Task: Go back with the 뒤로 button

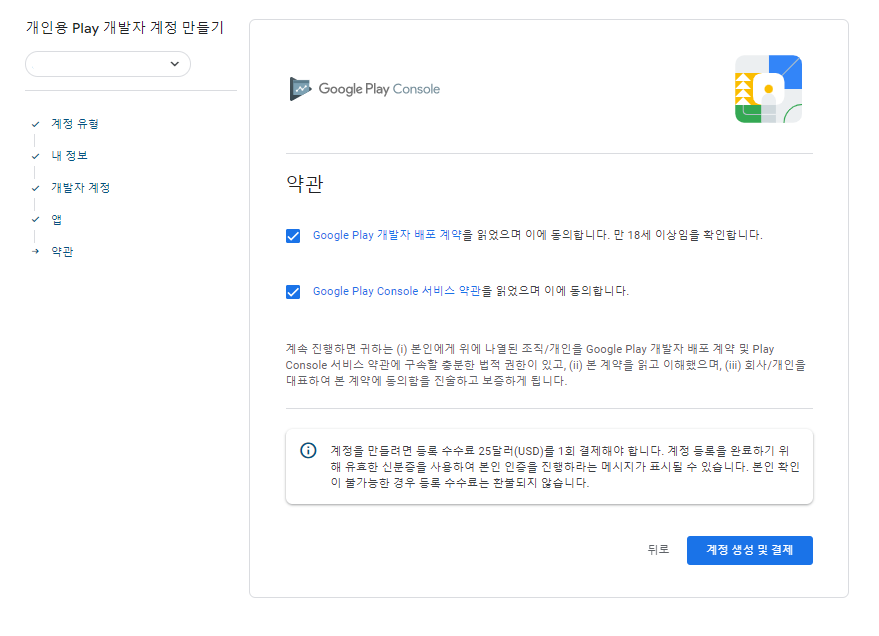Action: coord(658,550)
